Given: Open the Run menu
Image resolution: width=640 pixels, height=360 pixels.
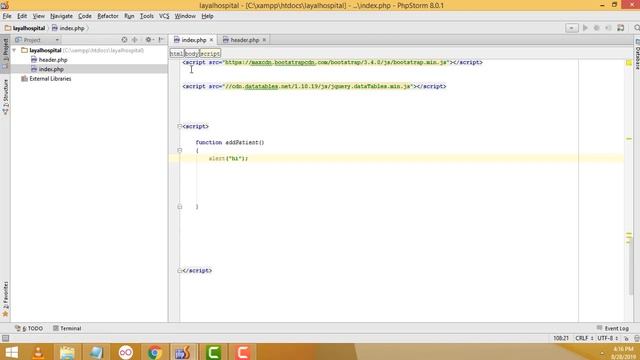Looking at the screenshot, I should pos(129,16).
